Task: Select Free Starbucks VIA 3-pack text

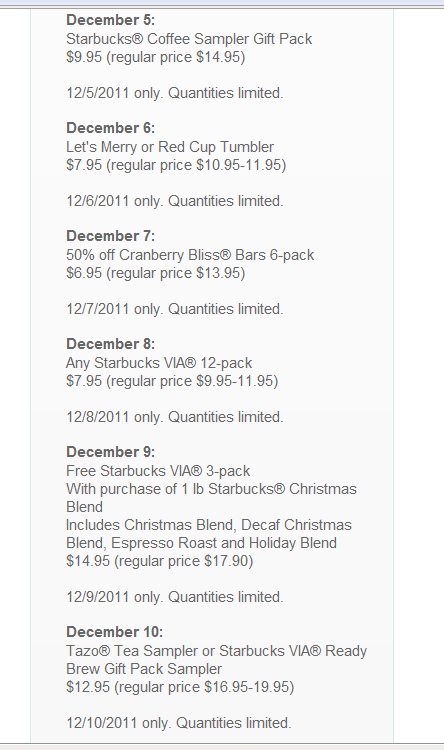Action: pos(158,471)
